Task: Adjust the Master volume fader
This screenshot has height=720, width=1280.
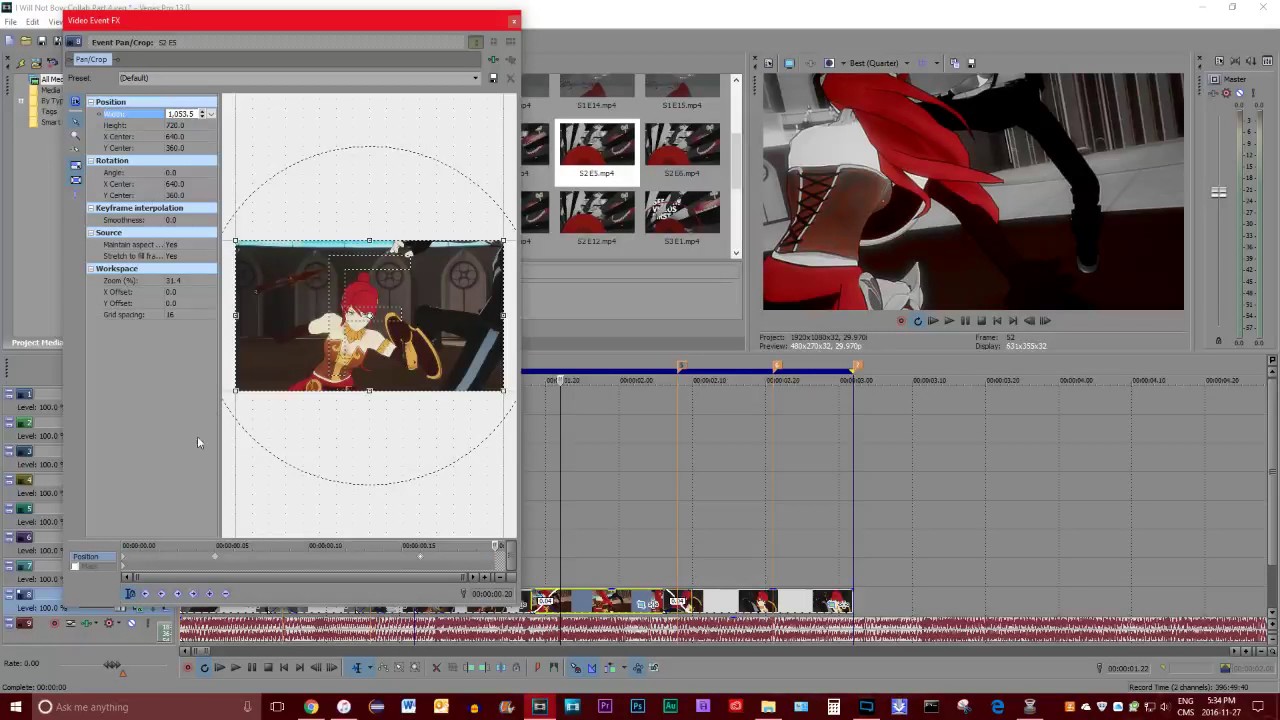Action: [1218, 192]
